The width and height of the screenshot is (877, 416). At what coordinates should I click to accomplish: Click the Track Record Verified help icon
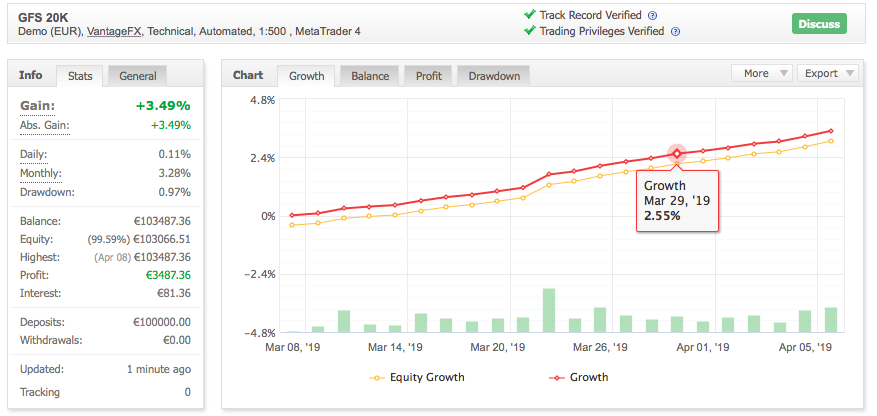click(x=652, y=16)
